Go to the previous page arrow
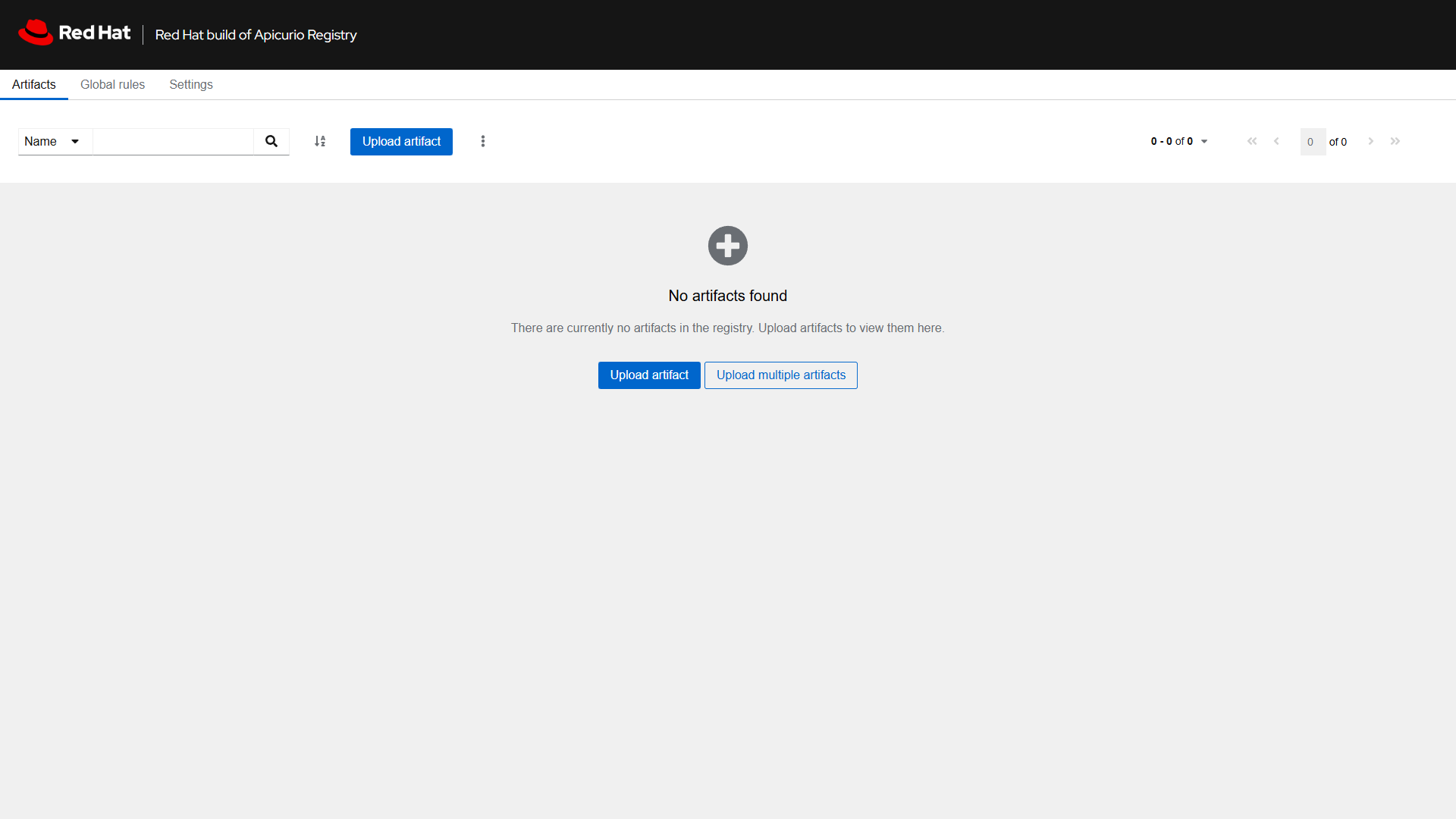Screen dimensions: 1456x819 (x=1277, y=141)
